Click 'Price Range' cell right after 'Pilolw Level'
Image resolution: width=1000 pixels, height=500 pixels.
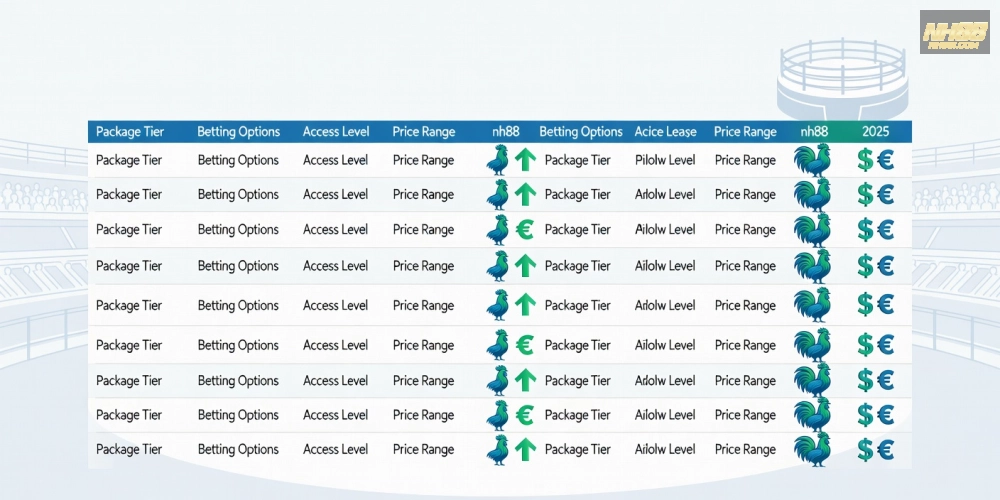(746, 160)
